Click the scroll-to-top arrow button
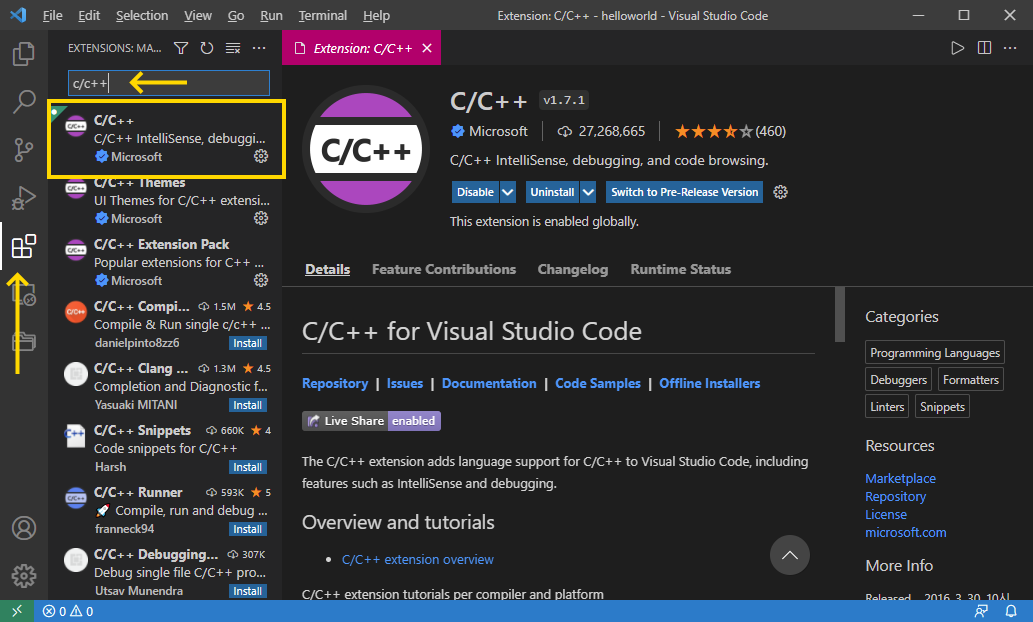The image size is (1033, 622). (x=789, y=555)
